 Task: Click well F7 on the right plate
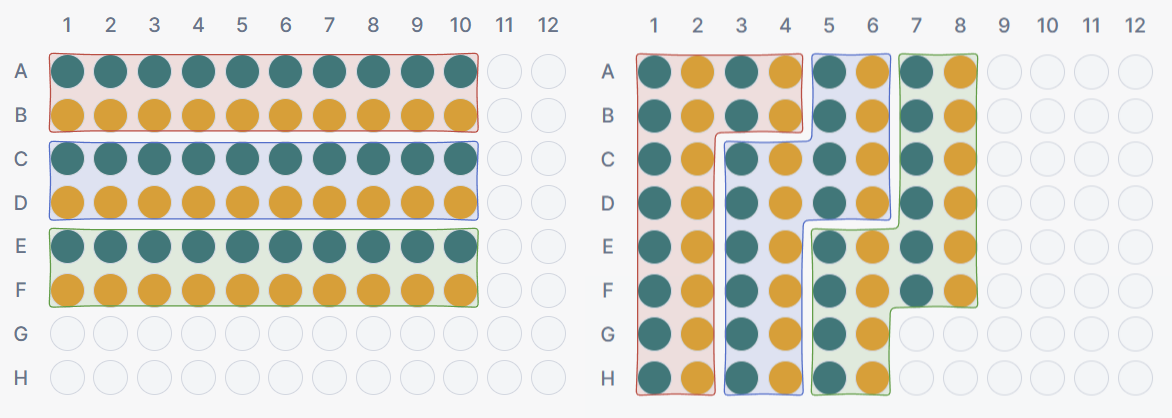[x=916, y=290]
